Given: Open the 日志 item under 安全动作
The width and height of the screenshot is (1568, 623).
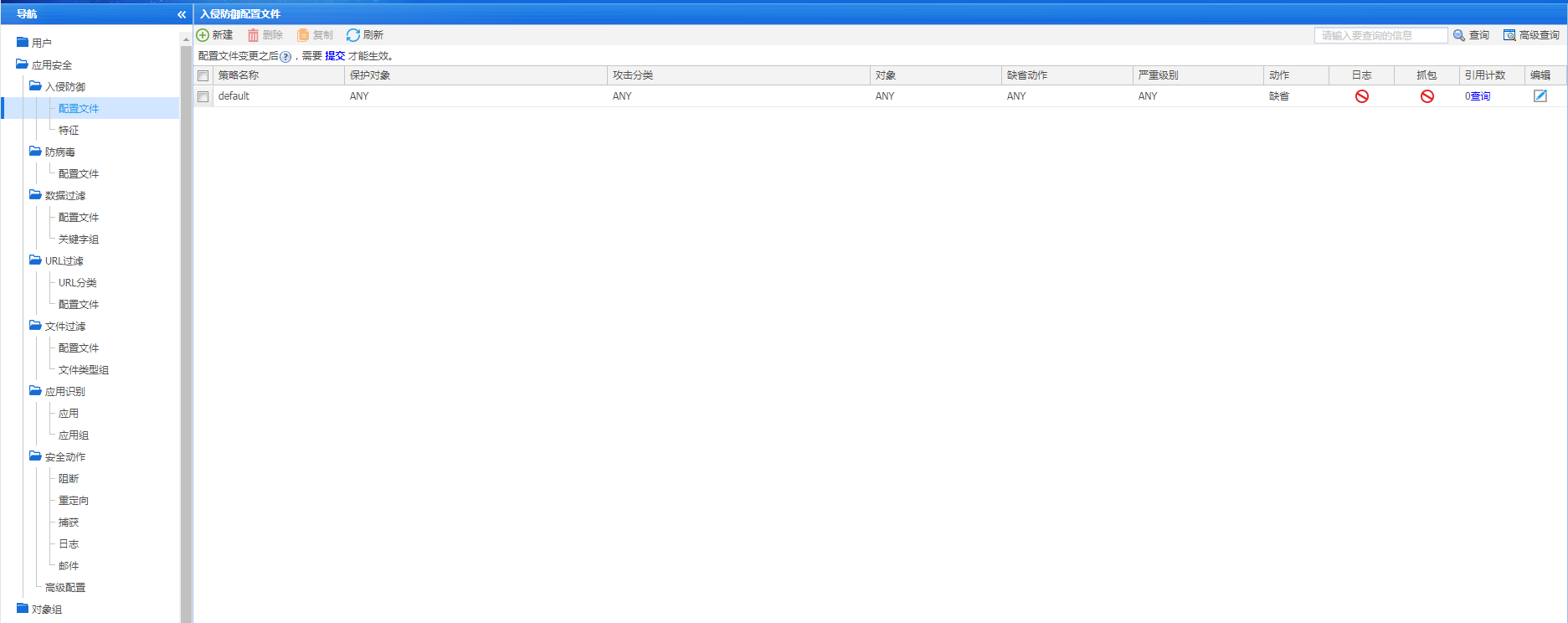Looking at the screenshot, I should tap(69, 543).
